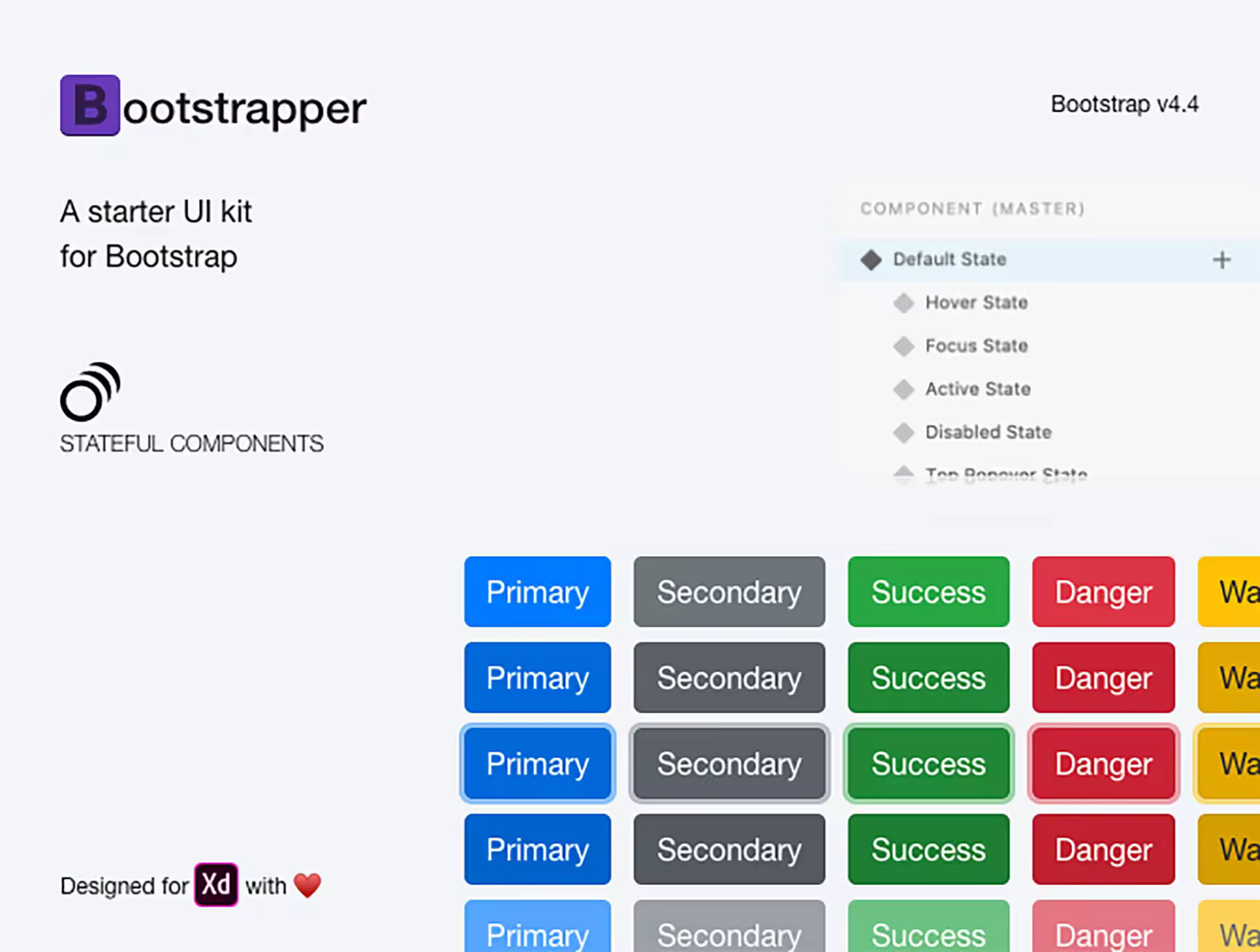The height and width of the screenshot is (952, 1260).
Task: Click the top red Danger button
Action: 1103,591
